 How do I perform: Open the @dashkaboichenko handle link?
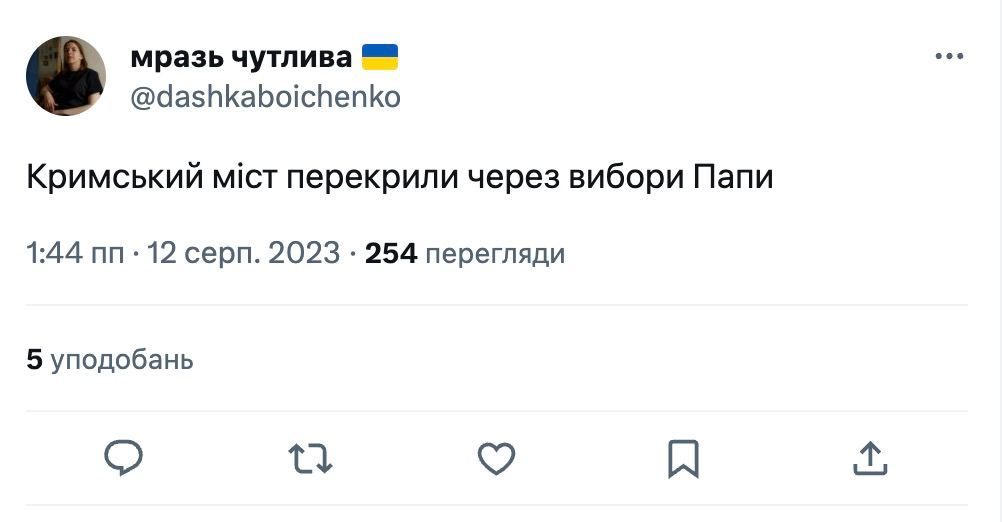click(266, 97)
